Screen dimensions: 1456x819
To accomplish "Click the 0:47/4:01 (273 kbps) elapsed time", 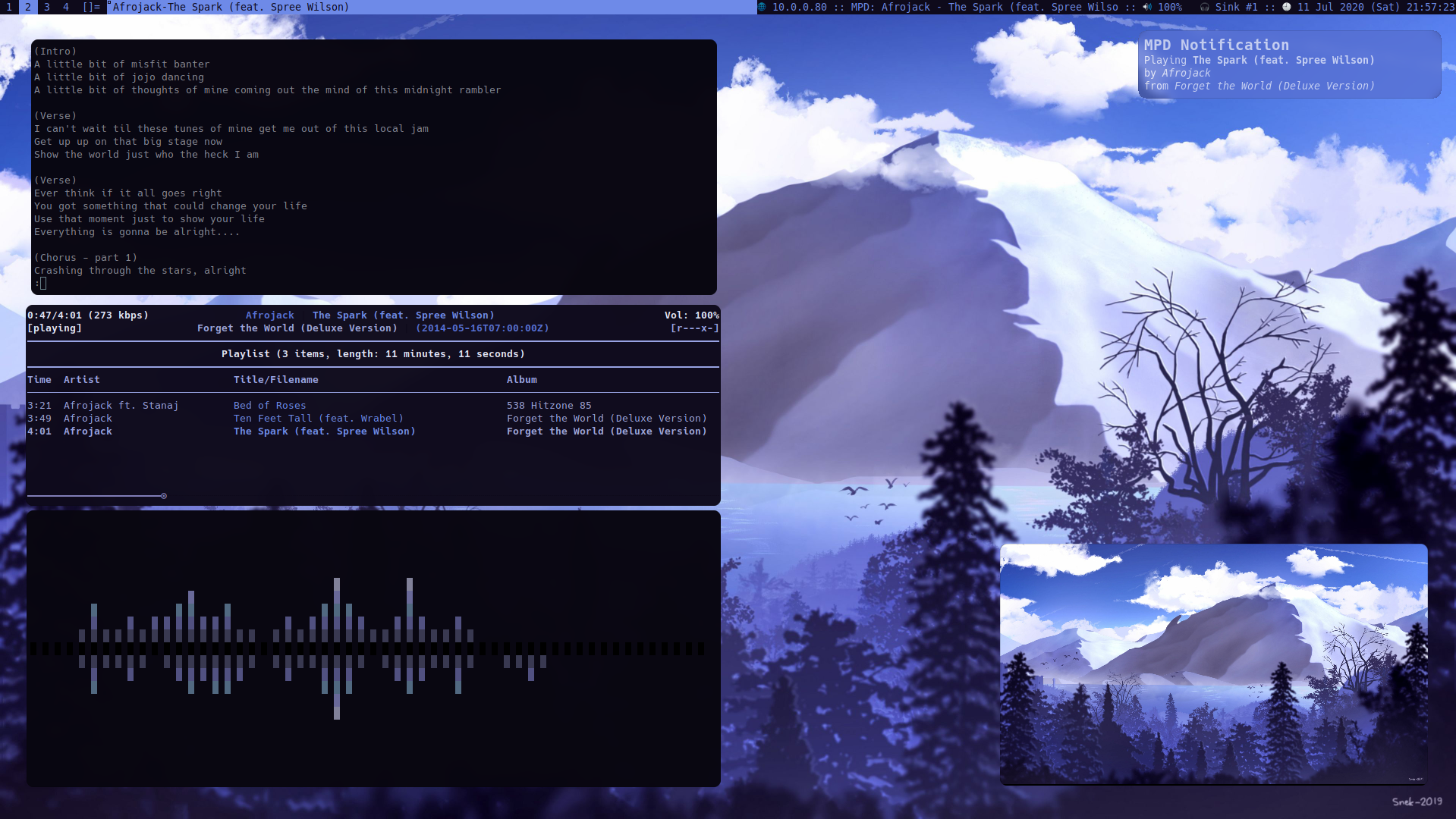I will (88, 315).
